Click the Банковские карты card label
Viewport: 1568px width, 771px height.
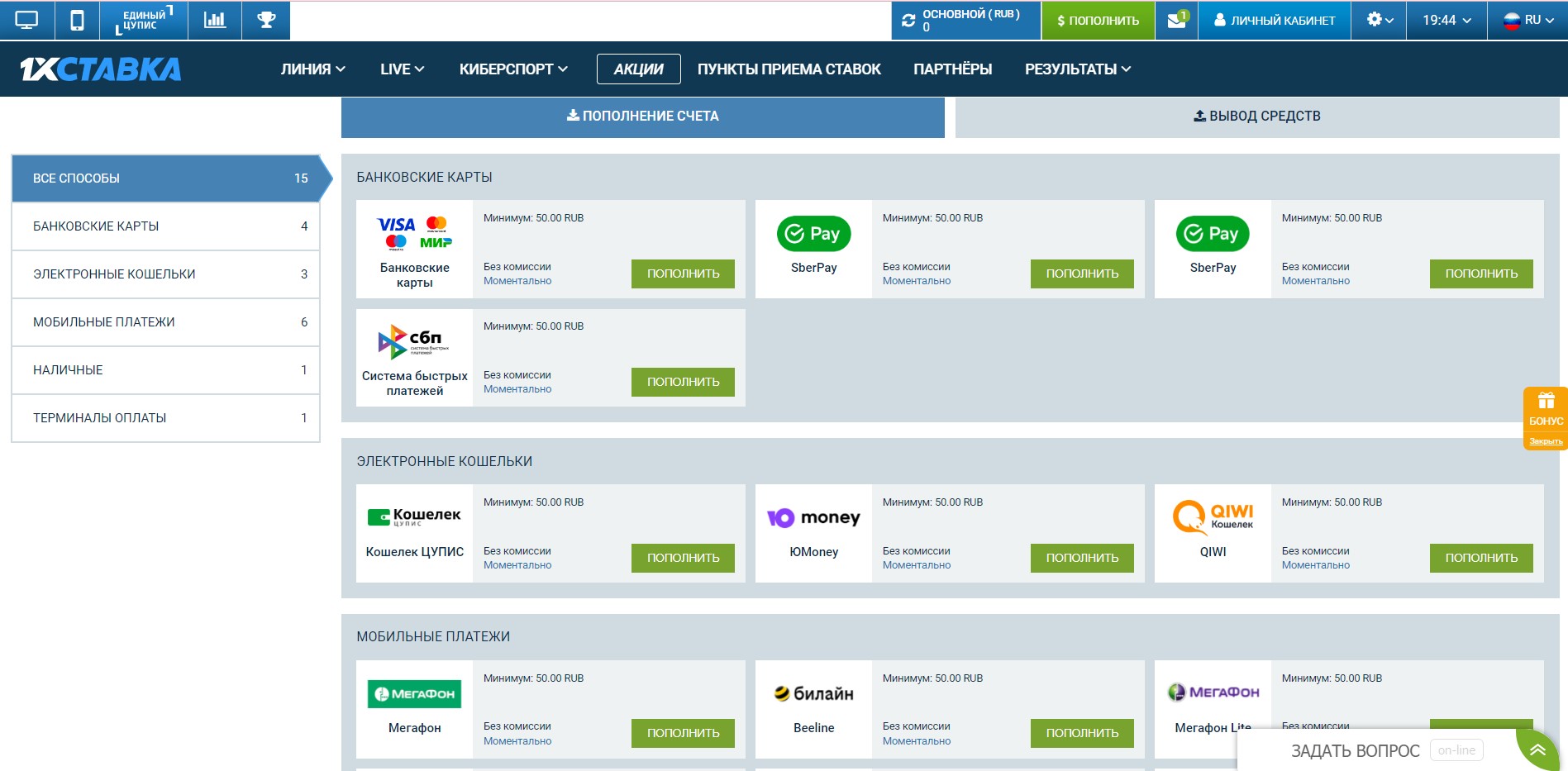click(x=414, y=275)
